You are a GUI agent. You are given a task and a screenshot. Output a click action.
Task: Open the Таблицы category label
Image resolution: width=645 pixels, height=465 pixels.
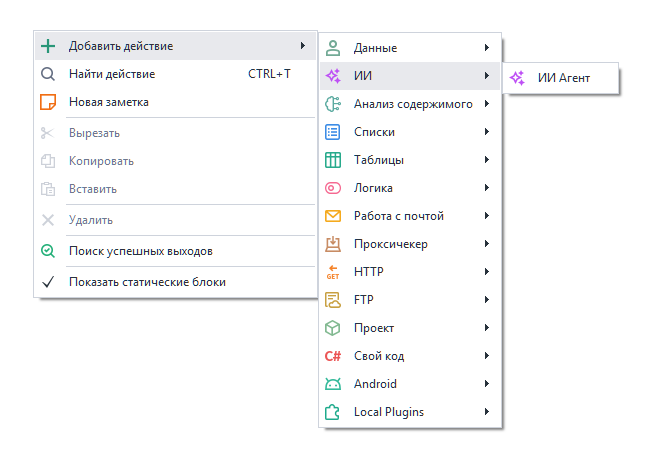coord(379,160)
